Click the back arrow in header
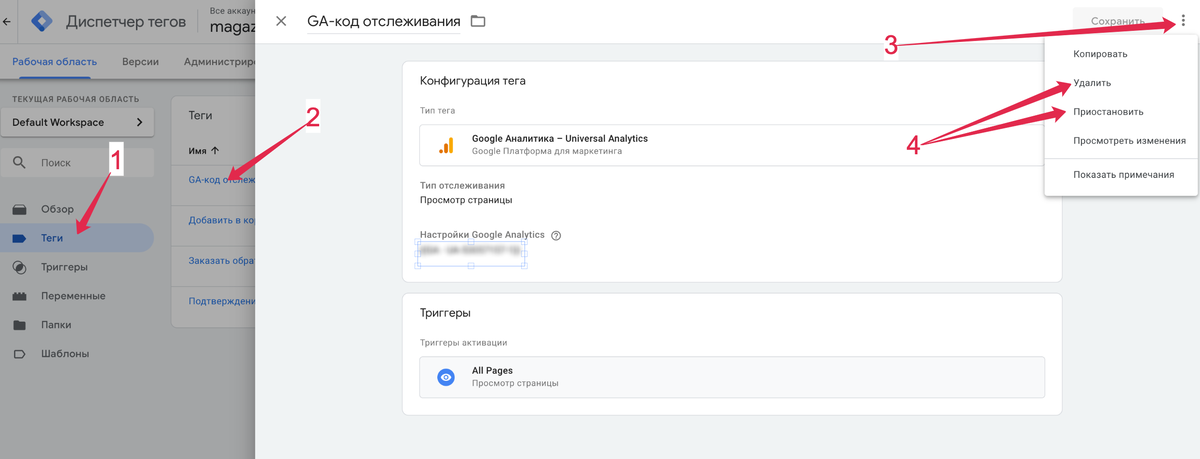1200x459 pixels. [x=8, y=20]
